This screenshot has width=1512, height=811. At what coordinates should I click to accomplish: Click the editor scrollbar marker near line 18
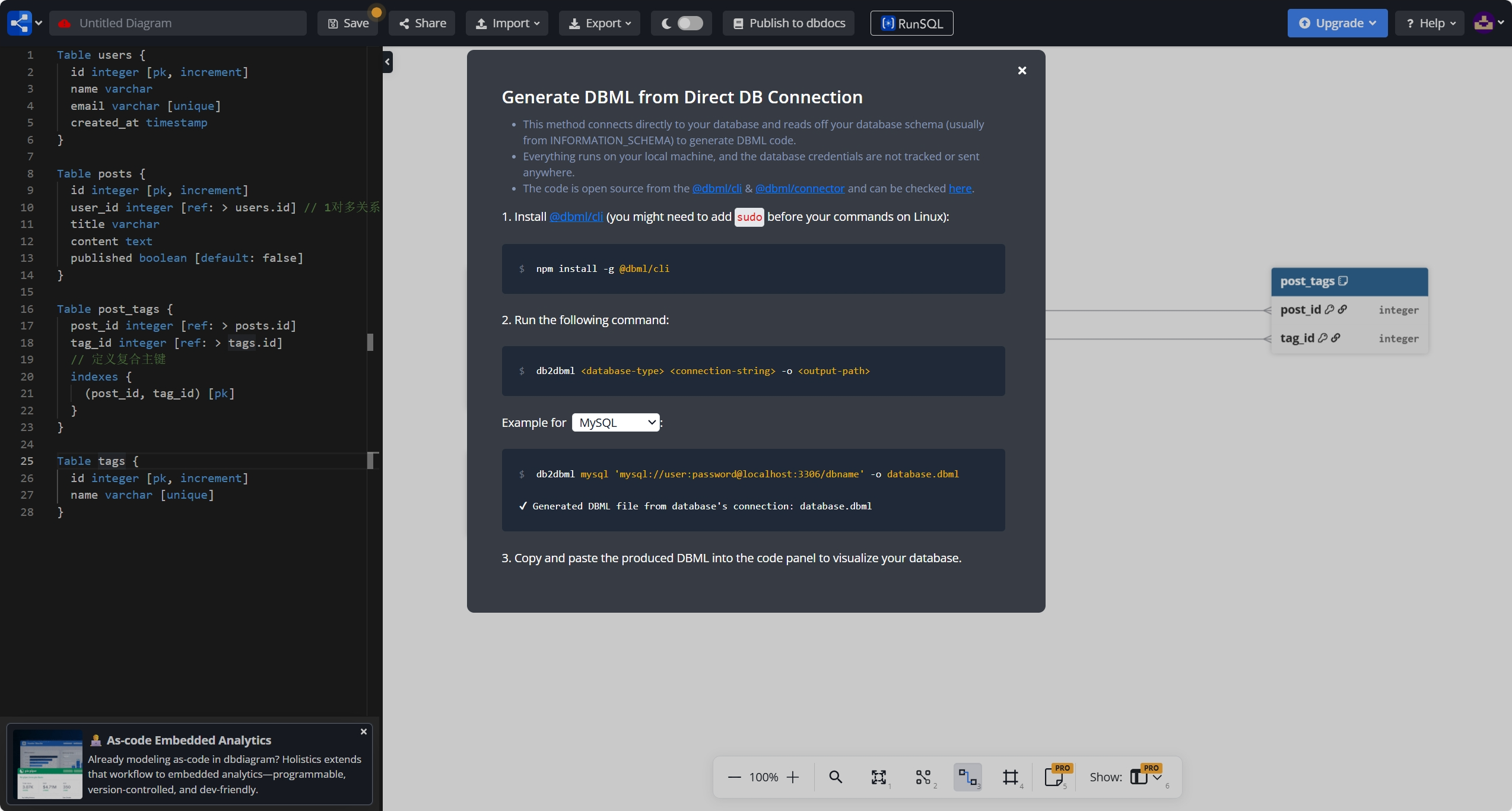pyautogui.click(x=370, y=342)
